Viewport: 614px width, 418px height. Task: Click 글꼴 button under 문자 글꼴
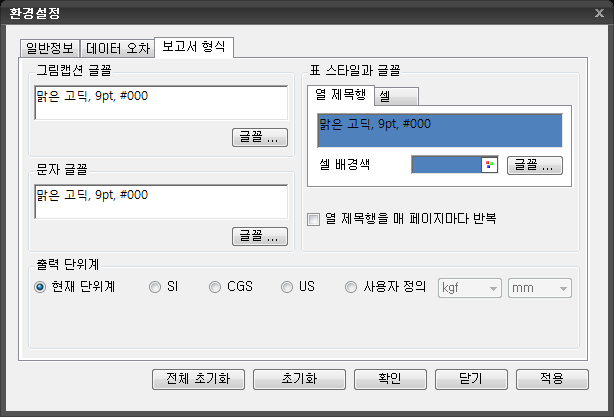(x=259, y=237)
